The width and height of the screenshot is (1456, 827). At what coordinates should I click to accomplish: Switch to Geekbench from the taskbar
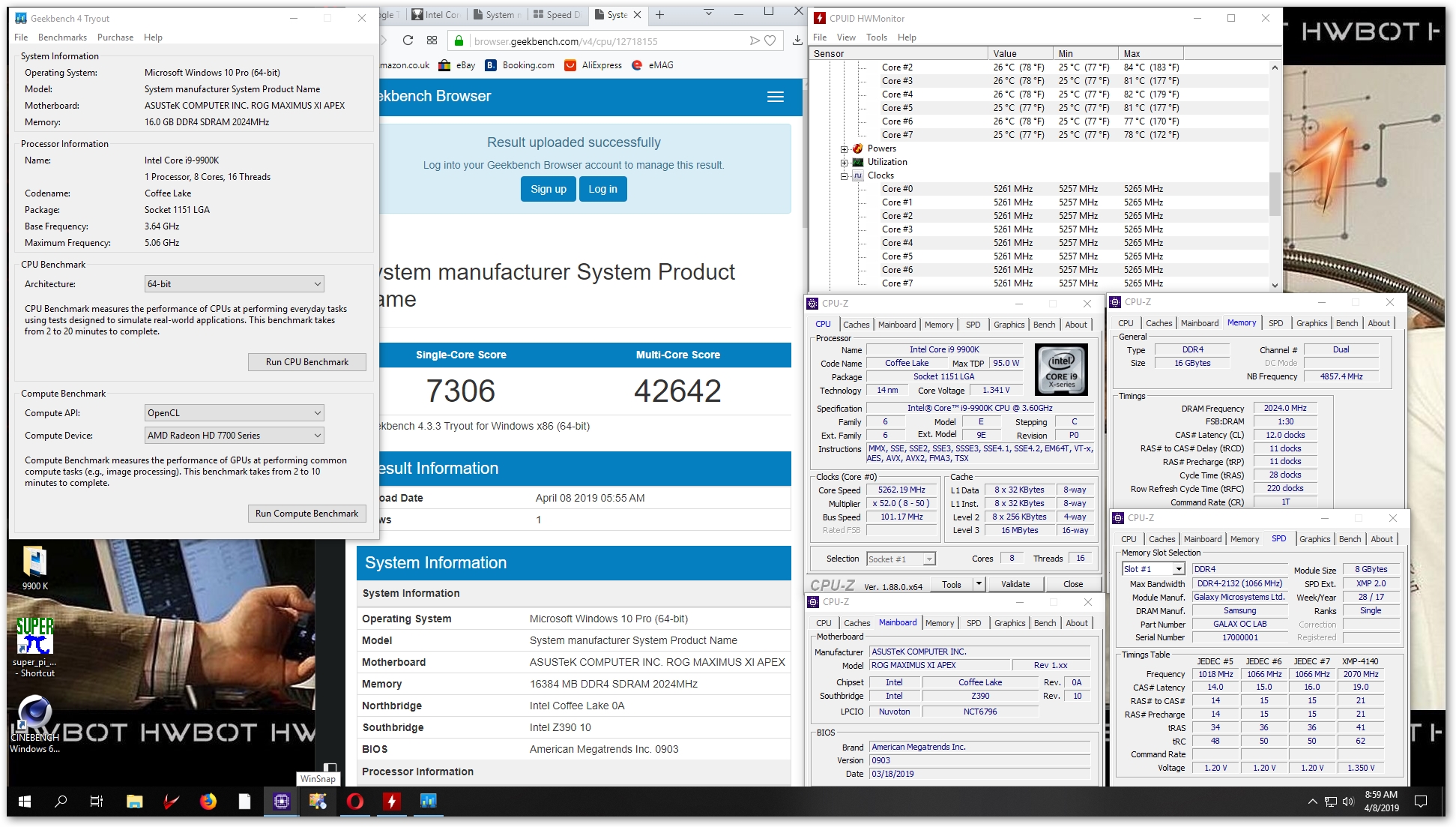click(x=428, y=801)
